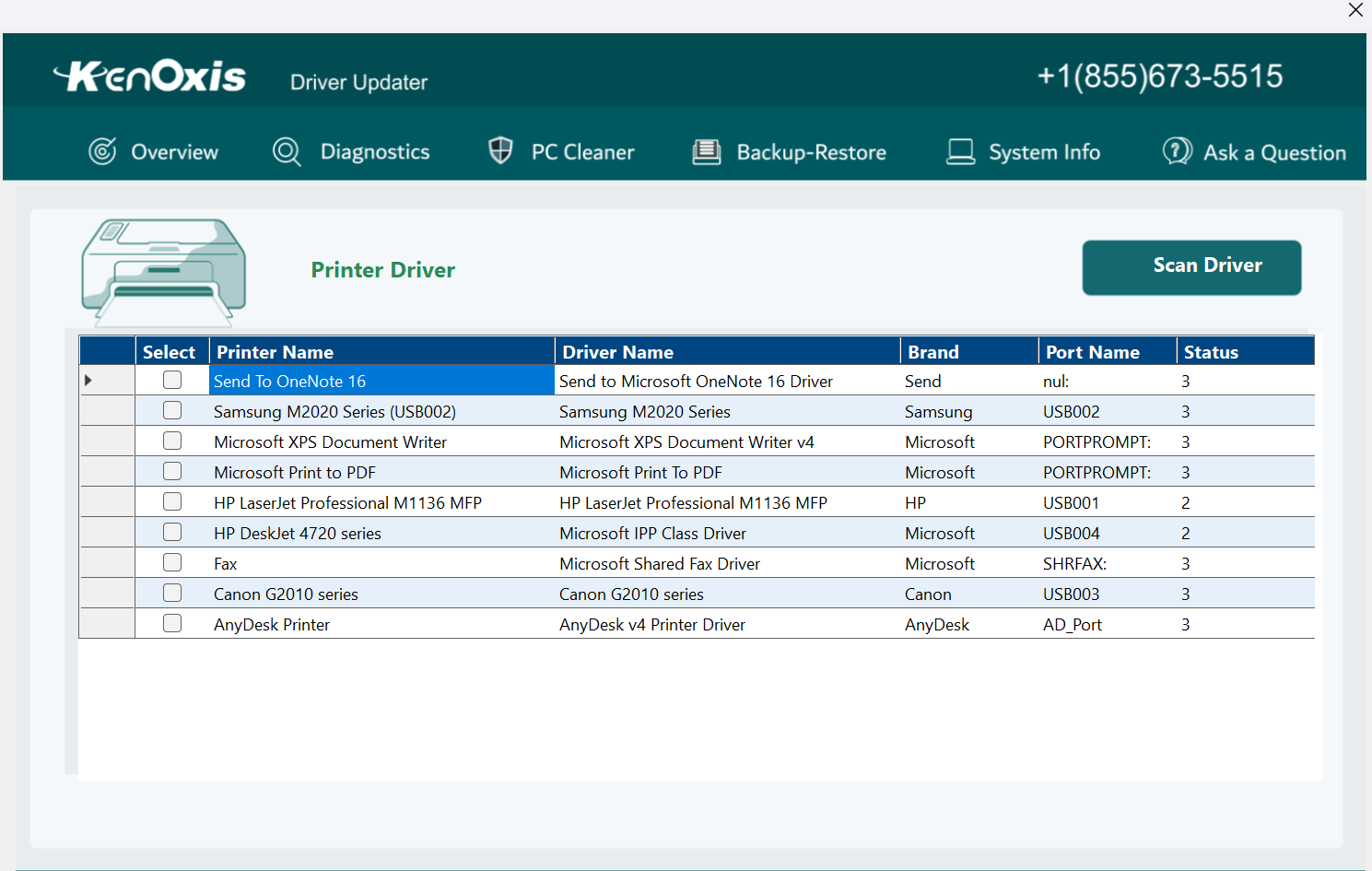Check the Samsung M2020 Series checkbox
The image size is (1372, 871).
click(x=172, y=410)
